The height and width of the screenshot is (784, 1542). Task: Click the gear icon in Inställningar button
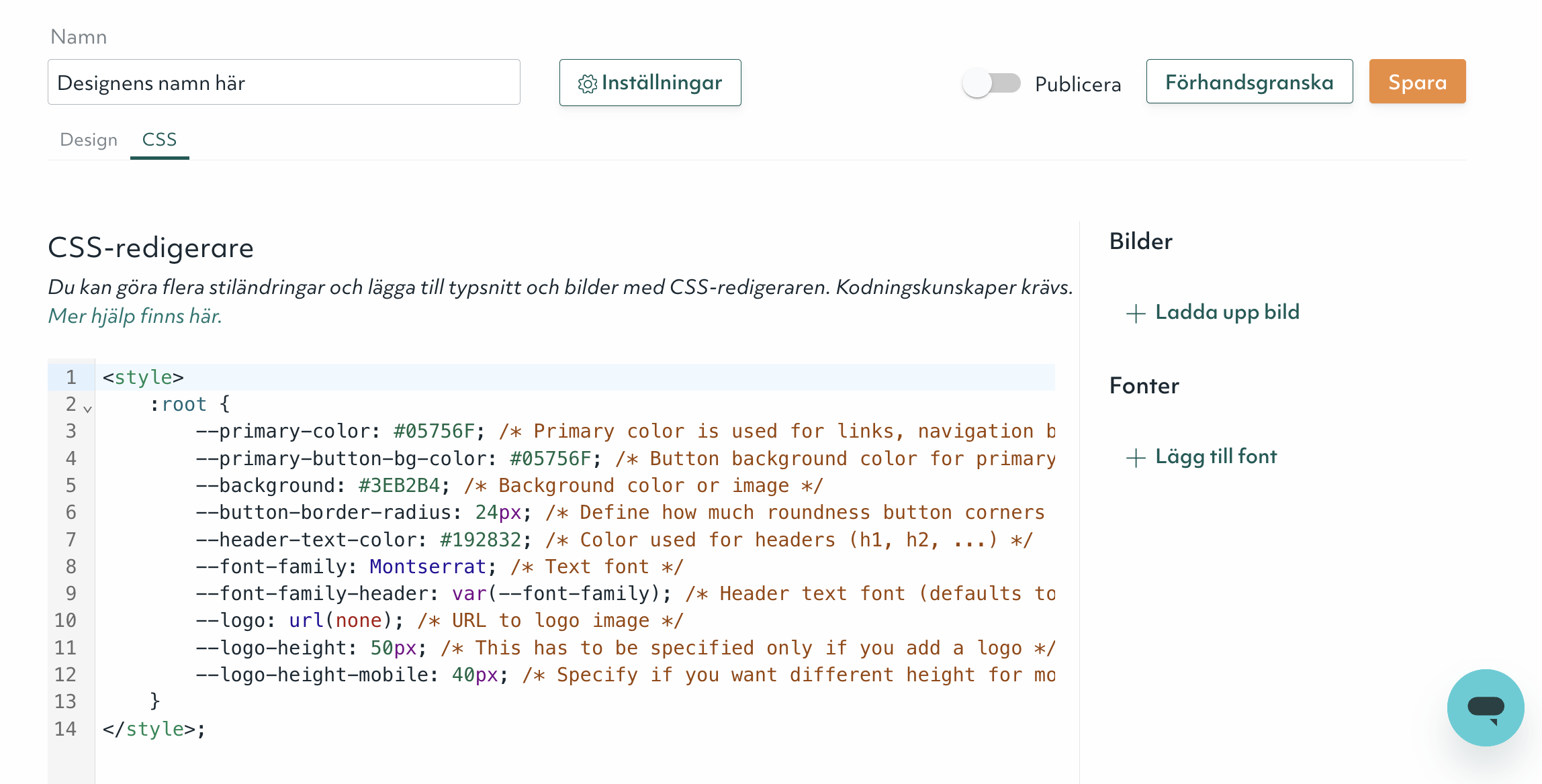tap(587, 84)
